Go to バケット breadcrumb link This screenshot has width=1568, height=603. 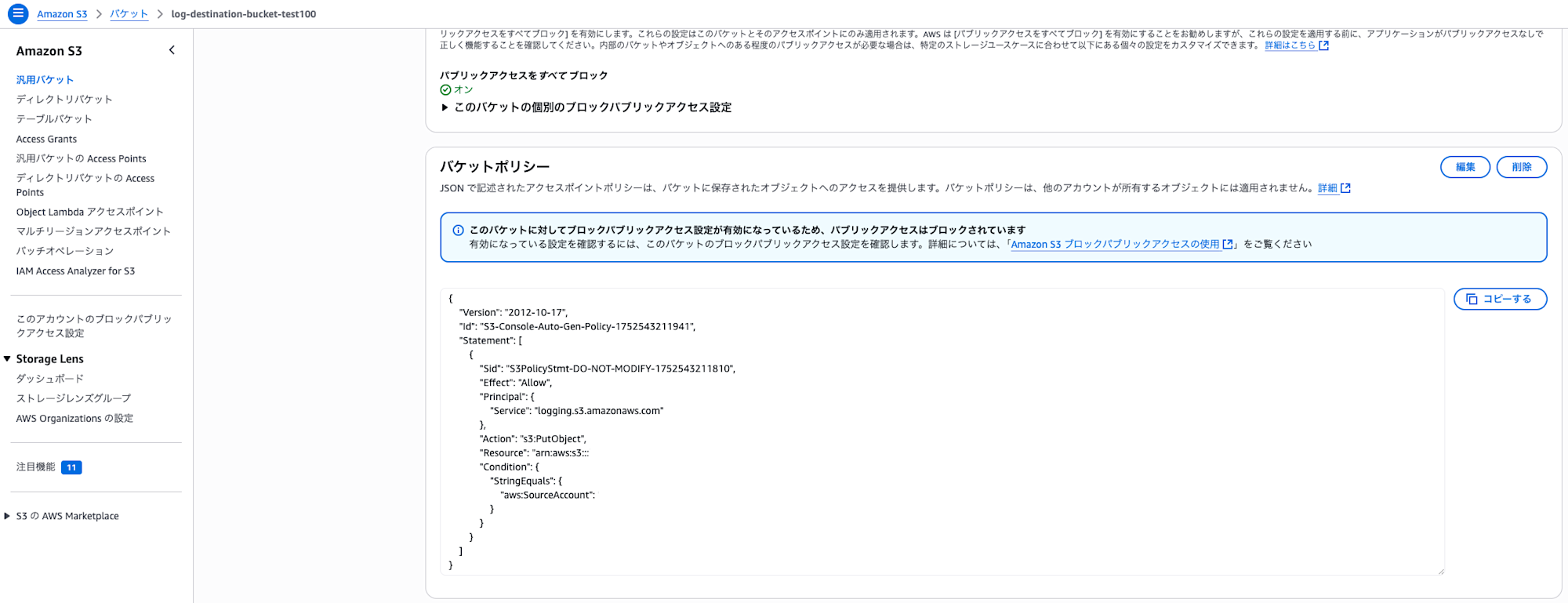pyautogui.click(x=129, y=14)
